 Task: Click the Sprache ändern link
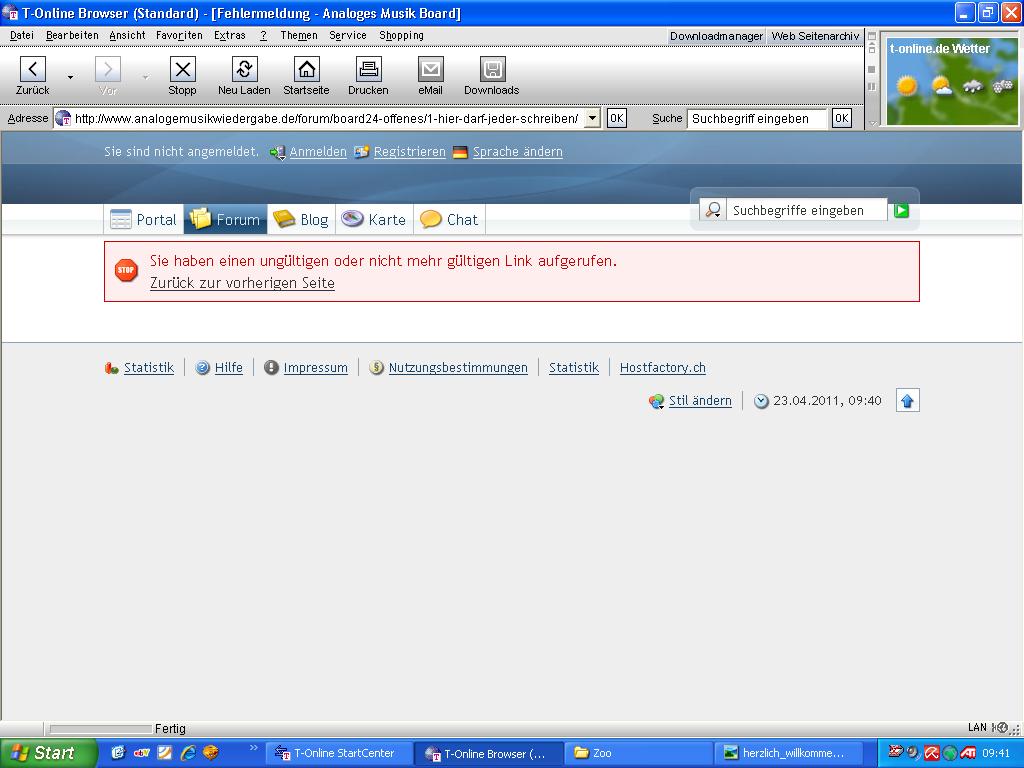518,152
